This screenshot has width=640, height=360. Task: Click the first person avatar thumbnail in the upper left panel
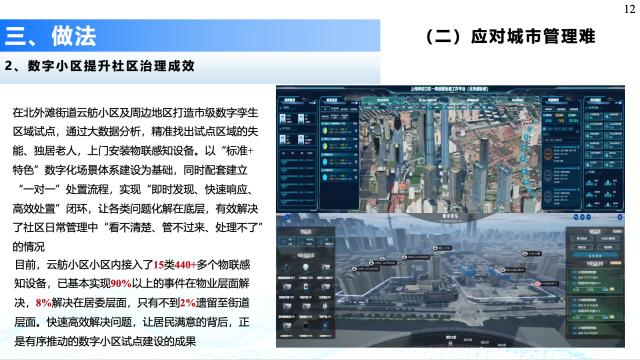tap(283, 119)
